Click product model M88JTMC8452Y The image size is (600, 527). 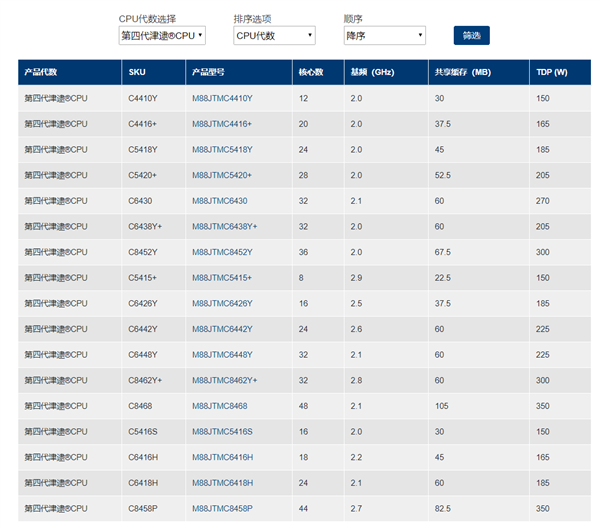[x=222, y=252]
